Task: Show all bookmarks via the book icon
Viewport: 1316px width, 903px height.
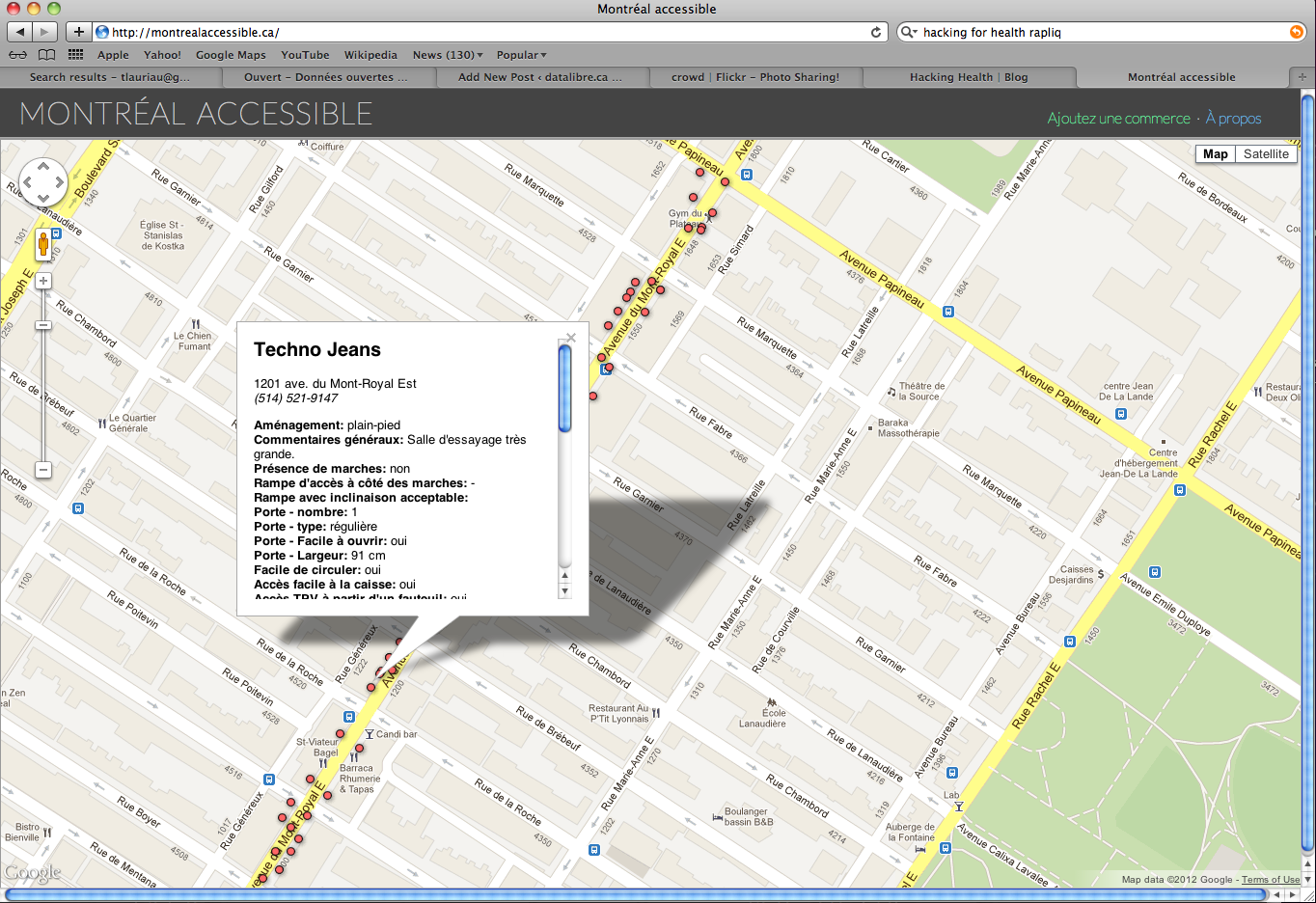Action: click(x=46, y=55)
